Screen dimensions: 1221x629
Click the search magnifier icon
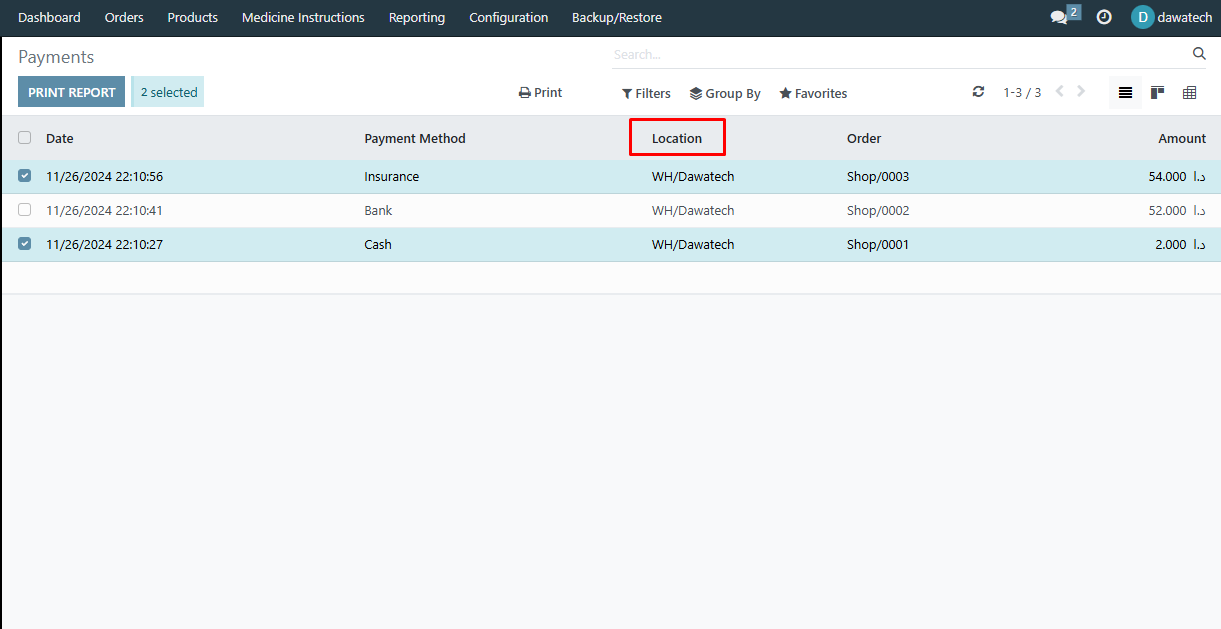(1199, 54)
